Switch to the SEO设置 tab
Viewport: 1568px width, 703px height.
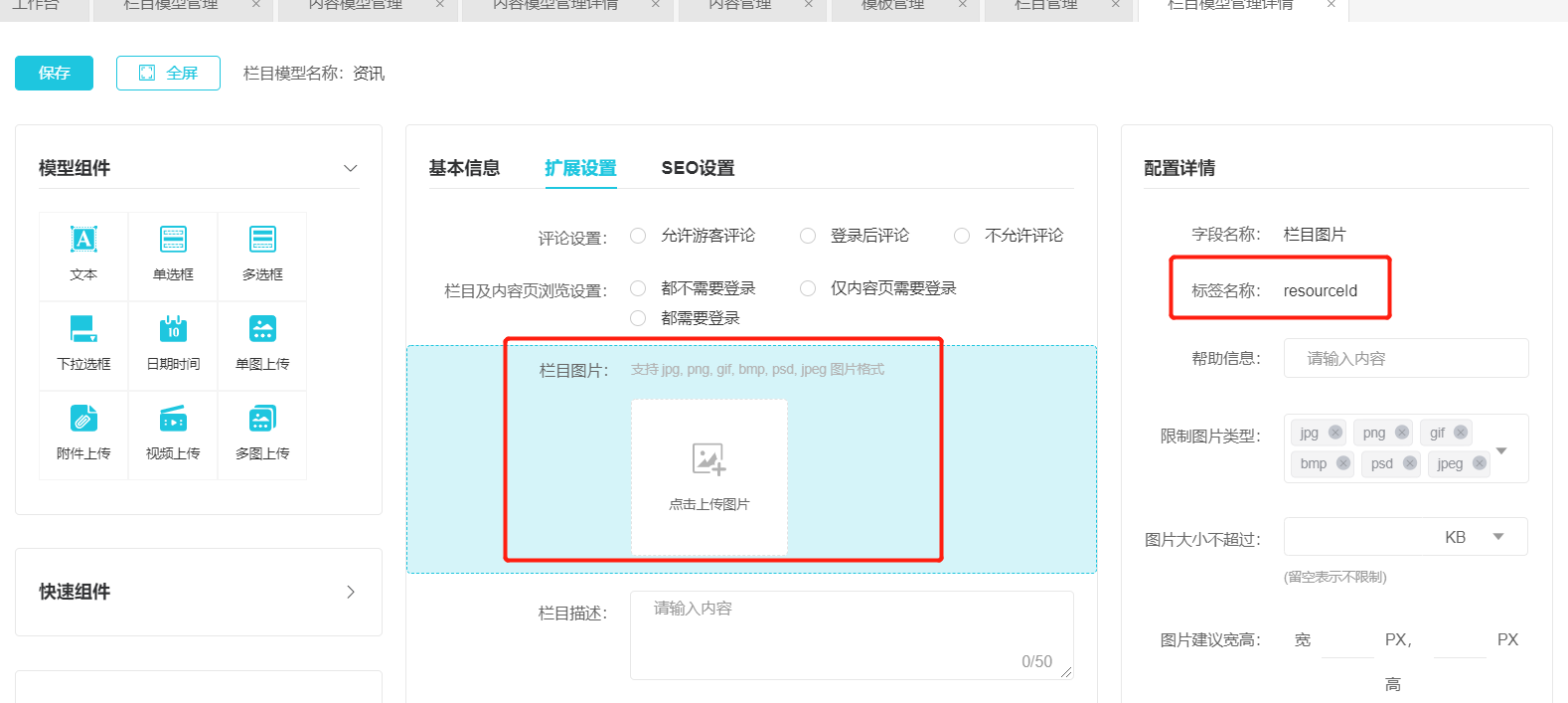(698, 168)
